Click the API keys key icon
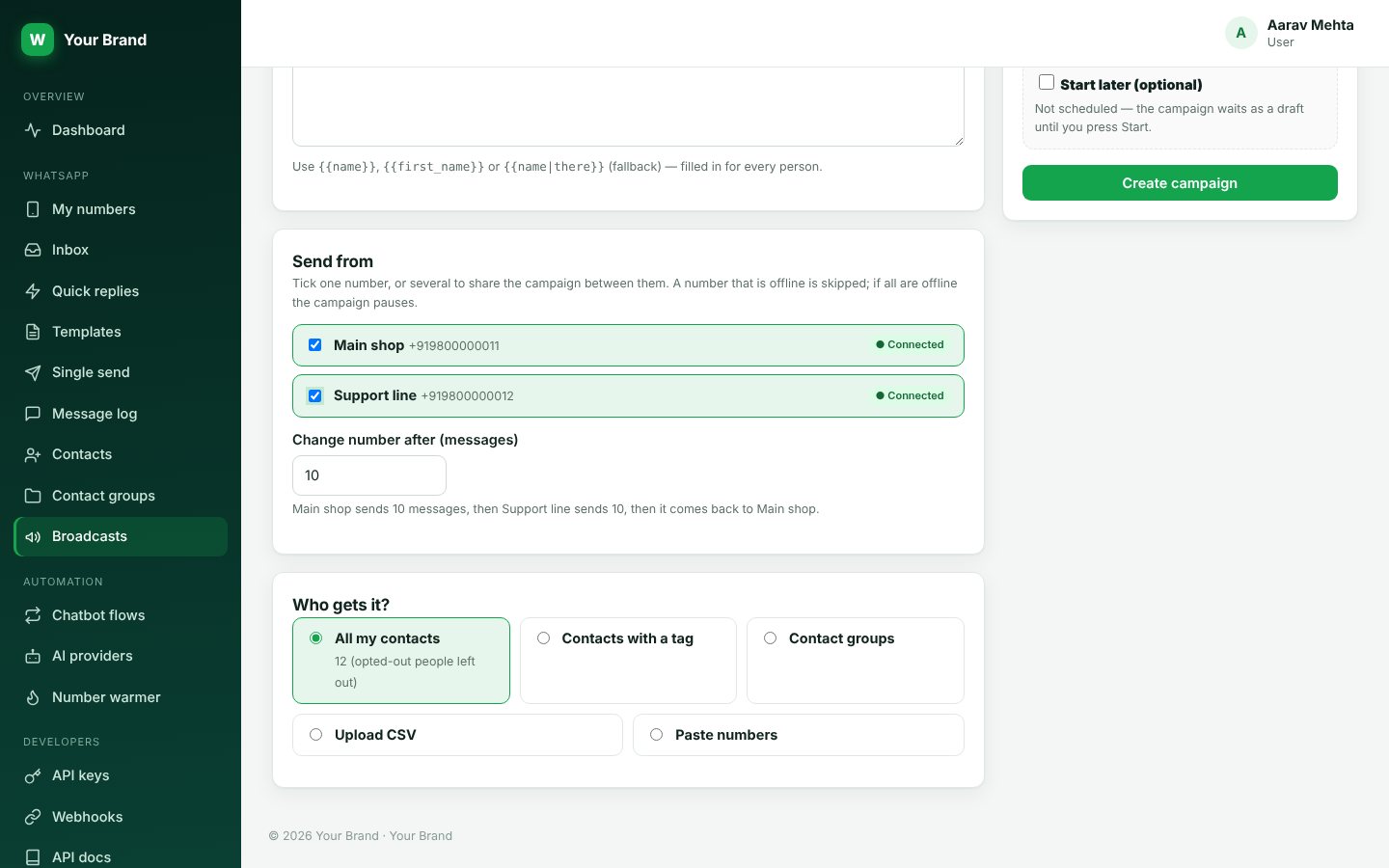The image size is (1389, 868). pos(33,775)
